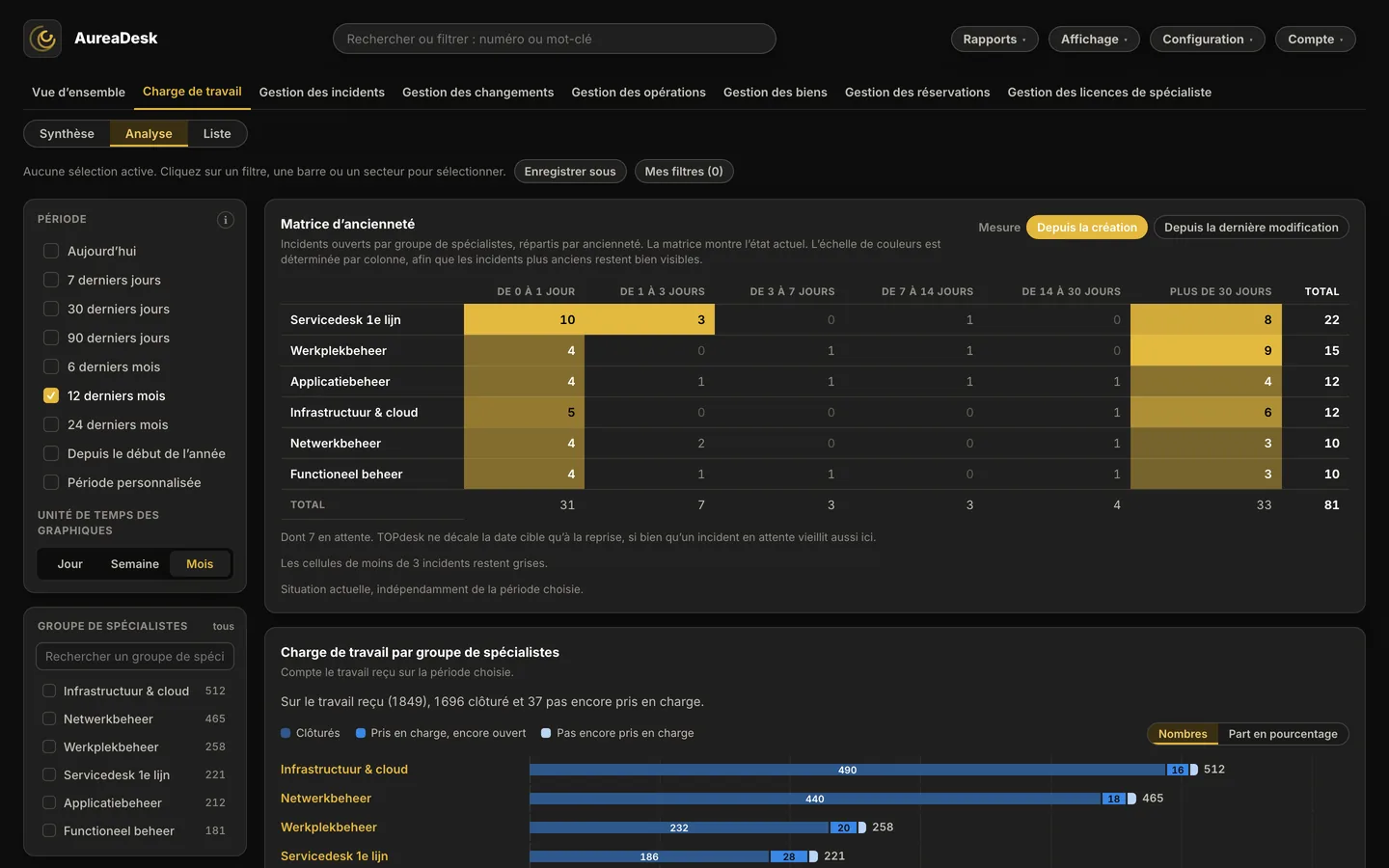The image size is (1389, 868).
Task: Open the Configuration dropdown
Action: click(1208, 39)
